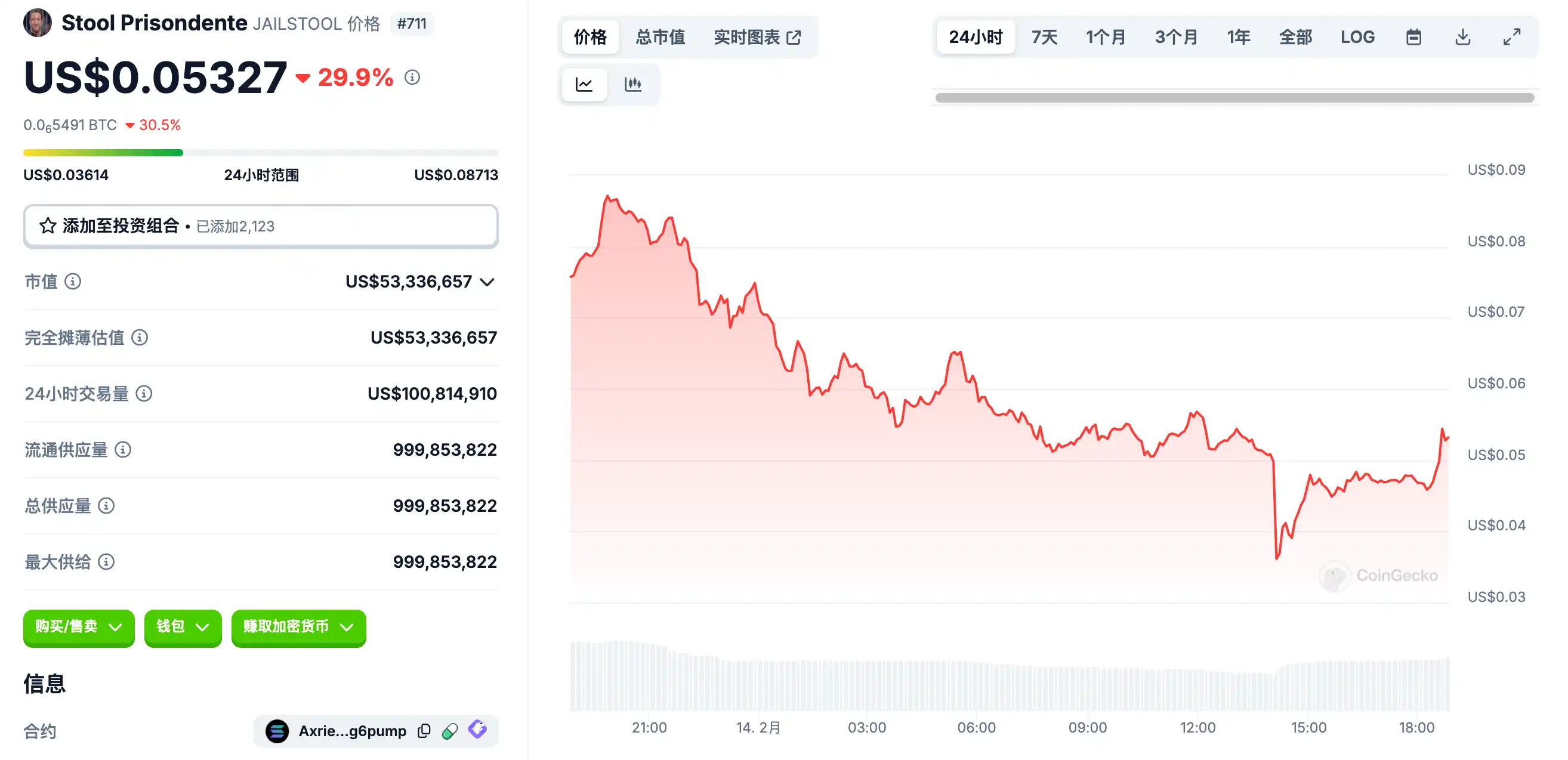Open the calendar date range picker
This screenshot has width=1568, height=760.
click(1413, 37)
